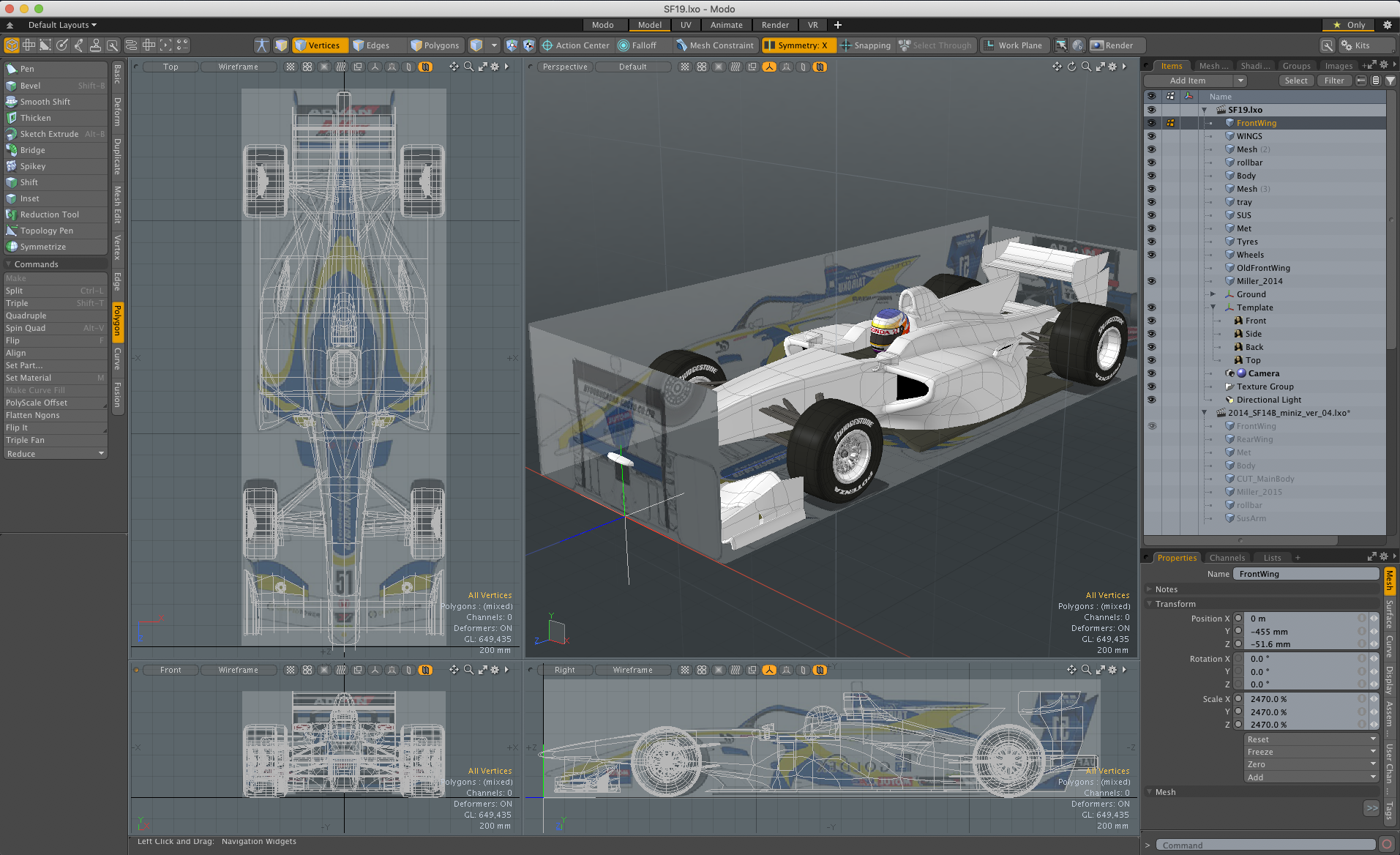Image resolution: width=1400 pixels, height=855 pixels.
Task: Choose the Thicken tool
Action: pos(55,118)
